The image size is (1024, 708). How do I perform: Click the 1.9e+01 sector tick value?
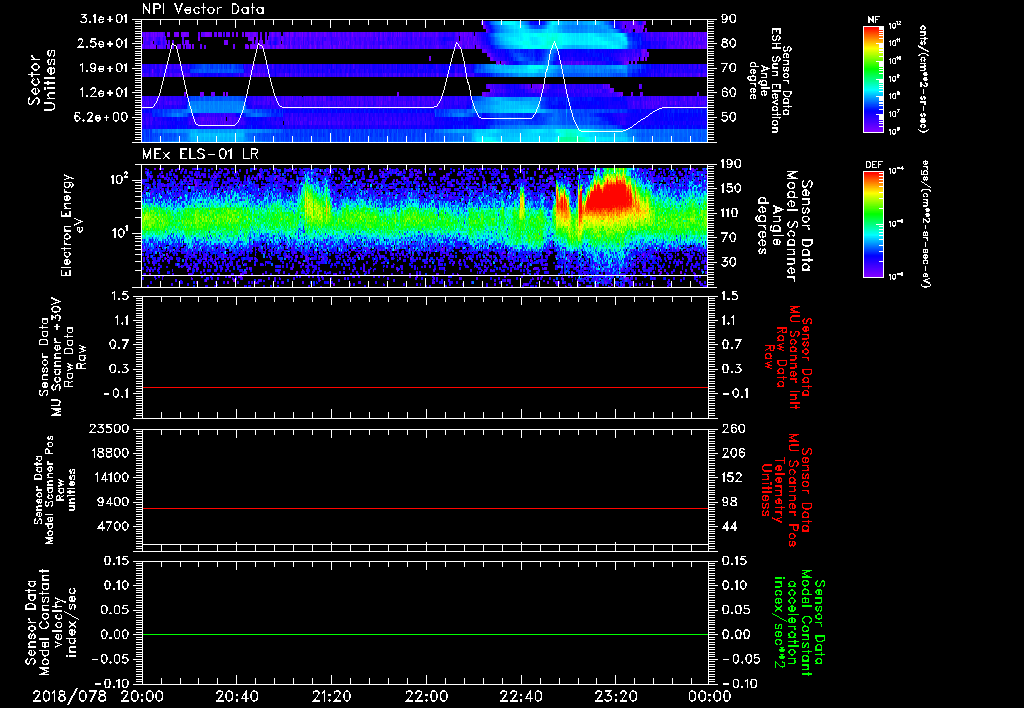(104, 68)
